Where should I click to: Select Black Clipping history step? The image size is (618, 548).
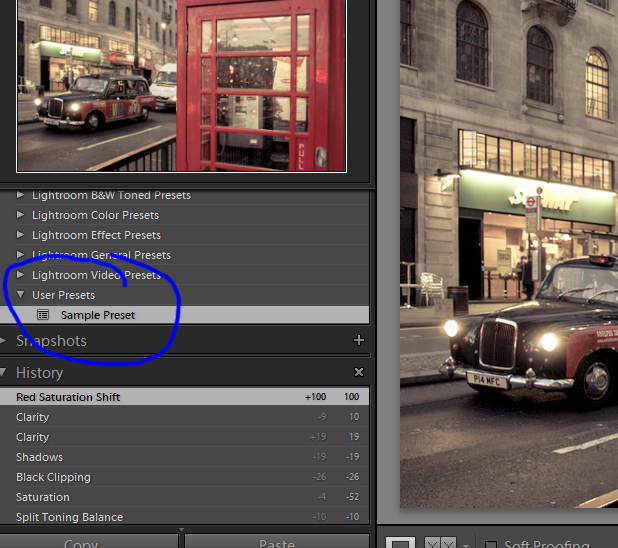point(53,477)
